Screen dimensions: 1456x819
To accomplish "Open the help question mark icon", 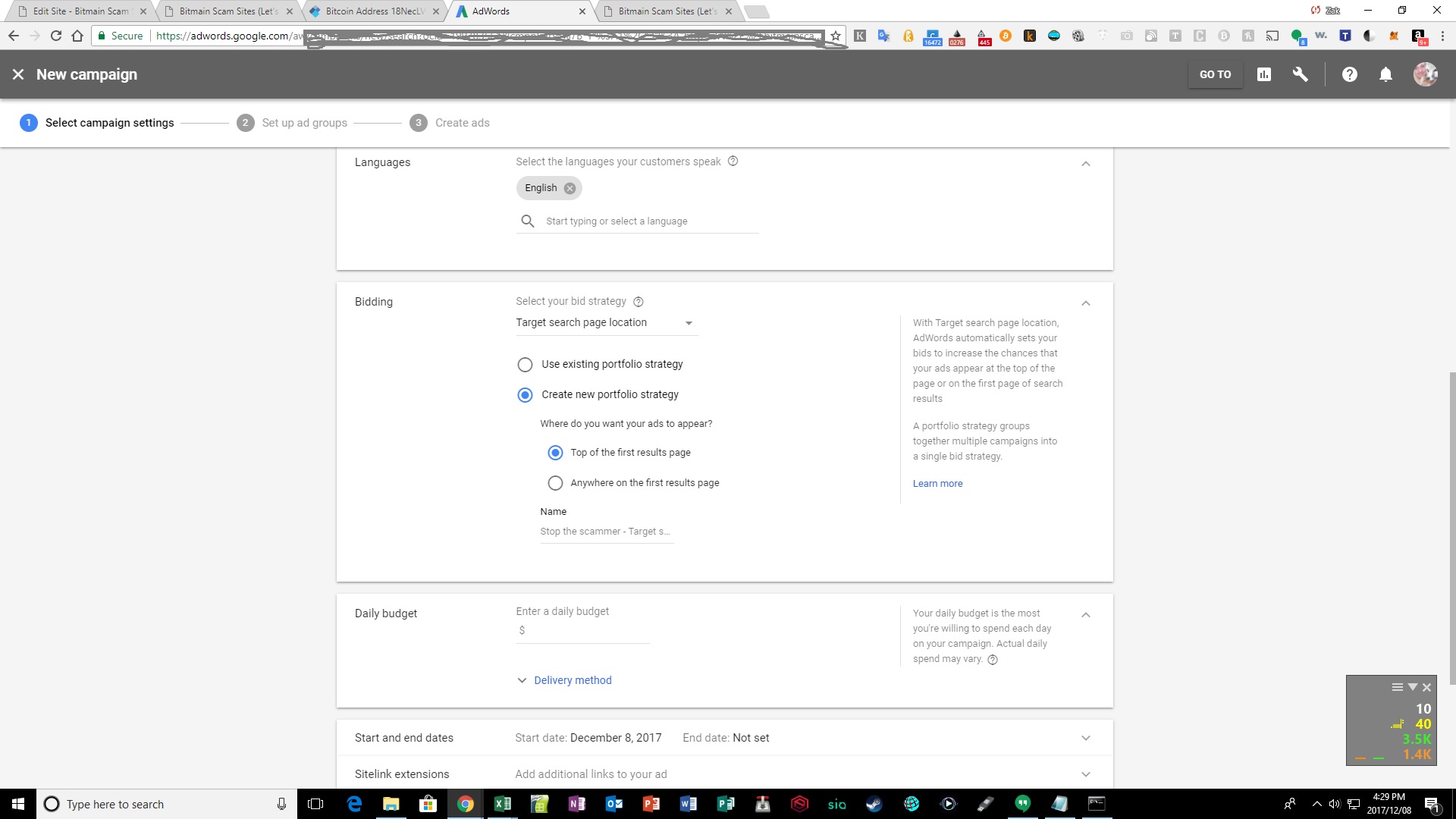I will coord(1350,74).
